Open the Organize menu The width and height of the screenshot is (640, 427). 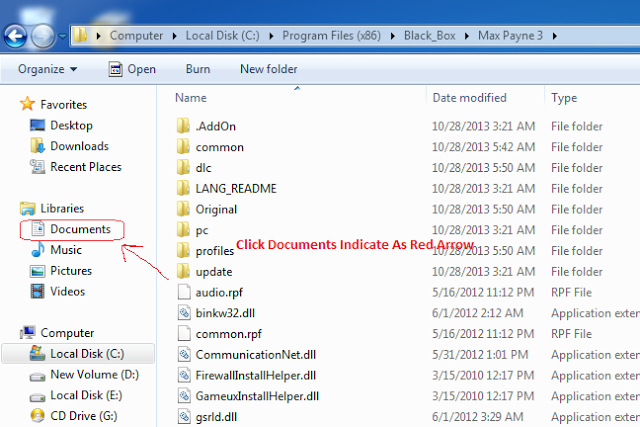[47, 69]
